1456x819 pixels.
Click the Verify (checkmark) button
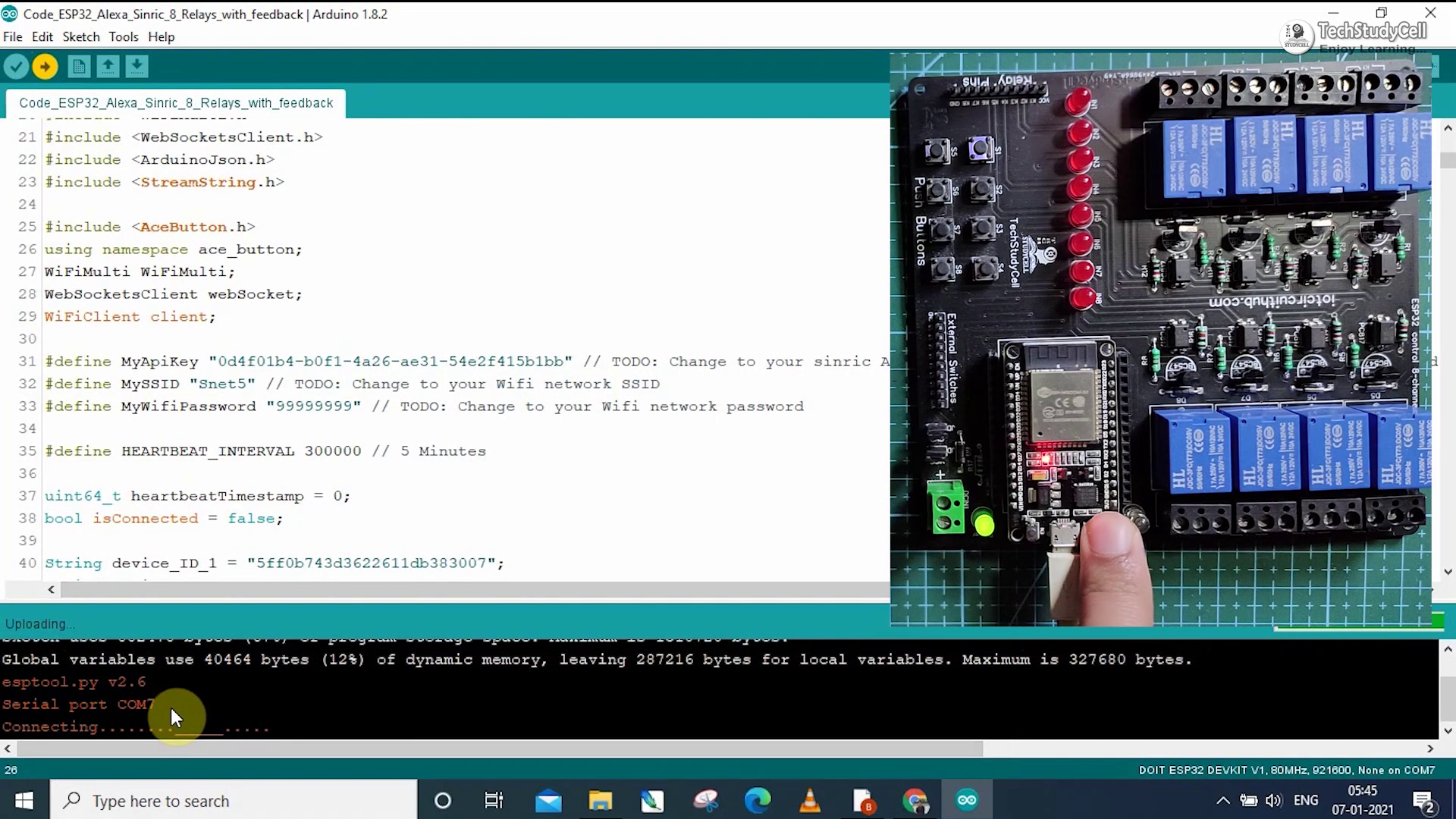[x=15, y=65]
